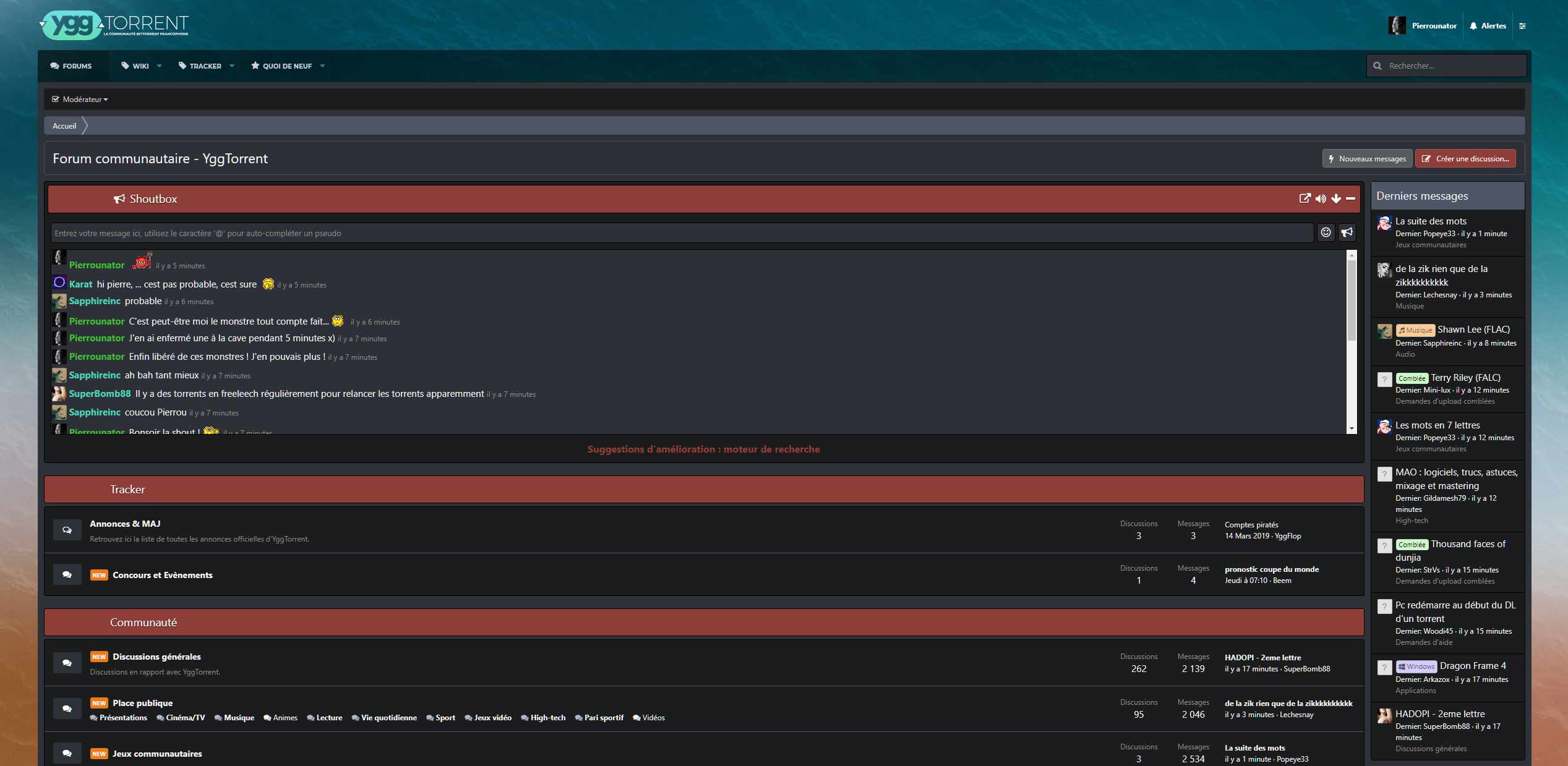1568x766 pixels.
Task: Open the Alertes notifications bell
Action: point(1488,25)
